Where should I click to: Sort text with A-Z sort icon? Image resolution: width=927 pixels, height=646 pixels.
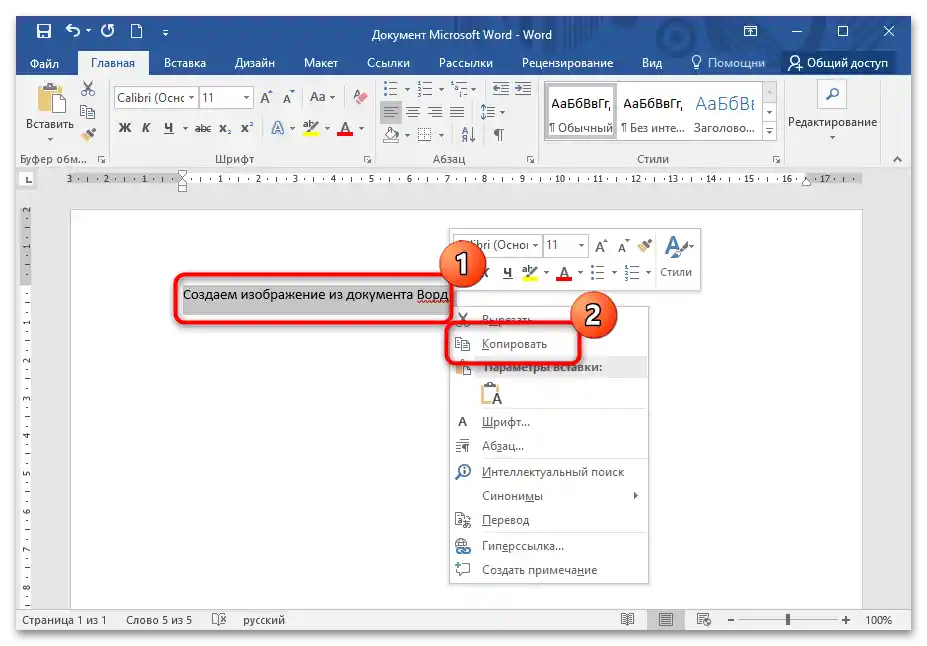click(x=468, y=135)
